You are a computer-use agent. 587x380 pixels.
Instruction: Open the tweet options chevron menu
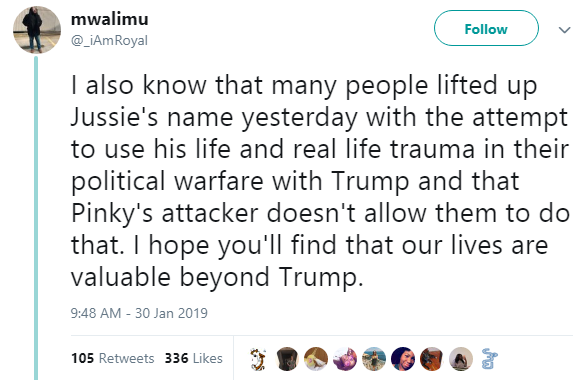(564, 30)
